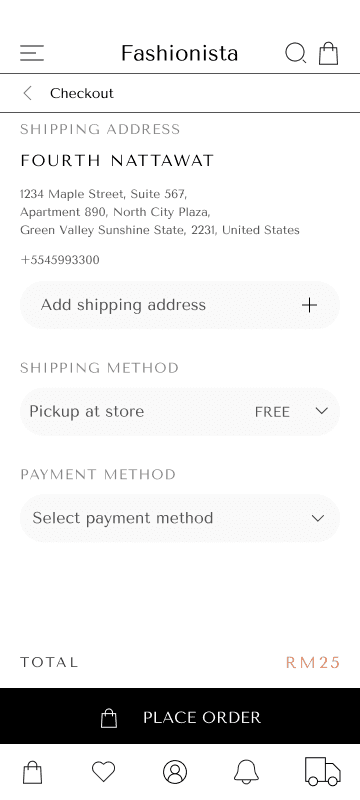Tap the search magnifier icon
360x800 pixels.
[x=295, y=53]
